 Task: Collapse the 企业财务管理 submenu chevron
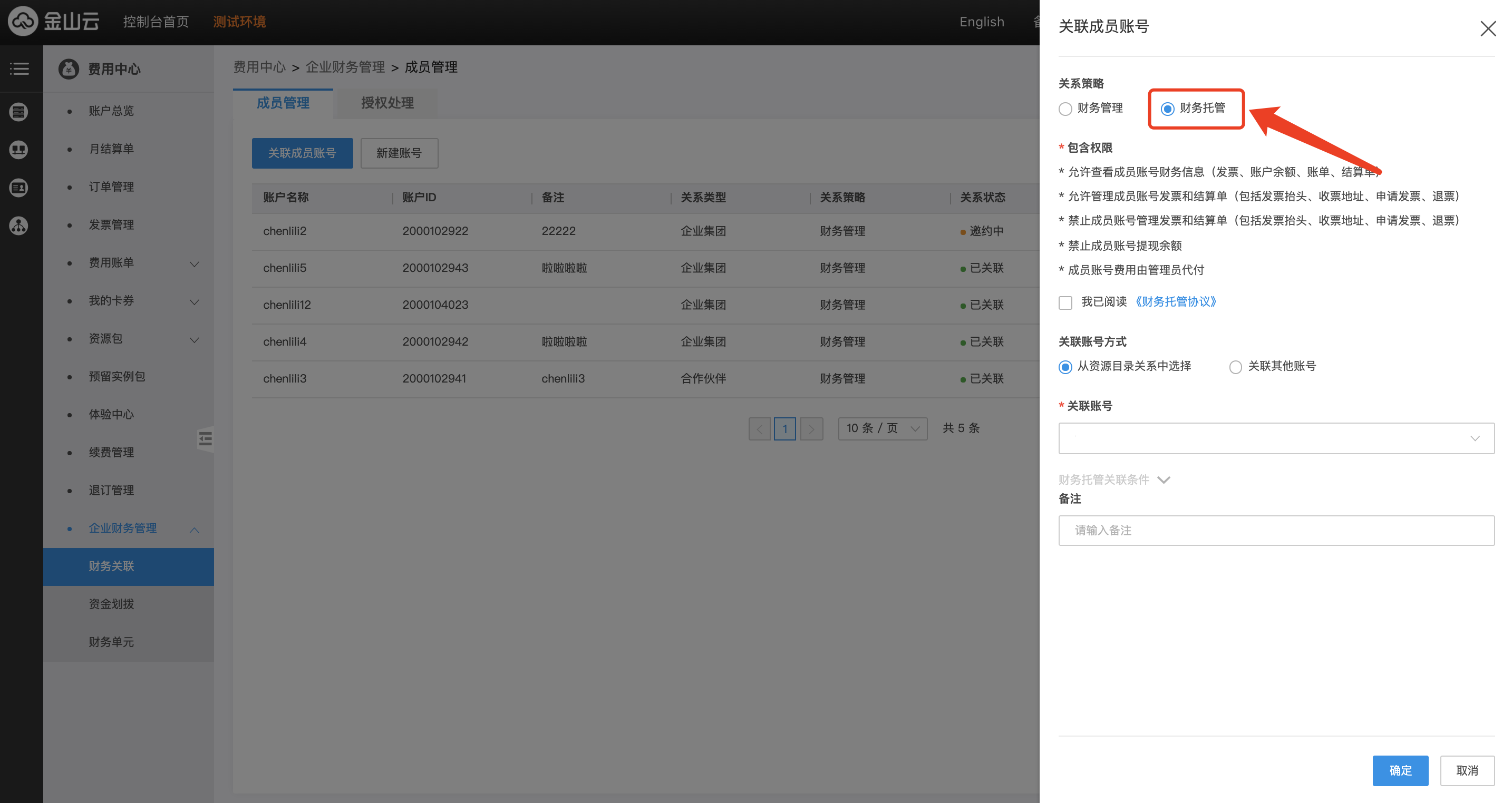[x=195, y=530]
